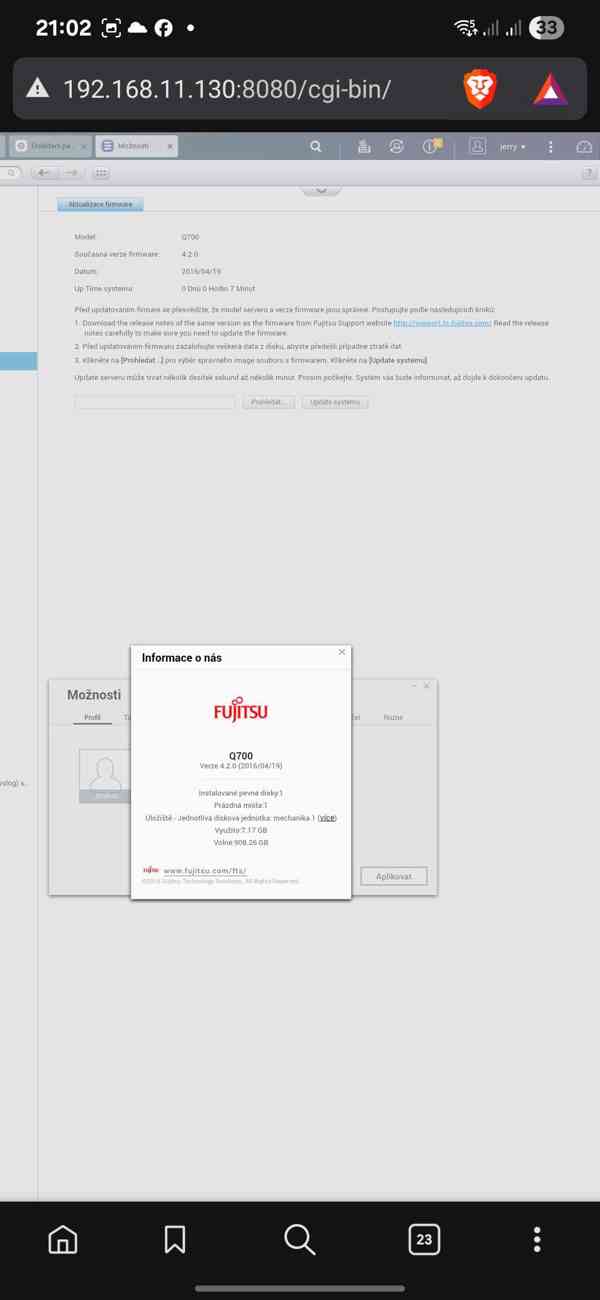The width and height of the screenshot is (600, 1300).
Task: Open the control panel grid view button
Action: 101,173
